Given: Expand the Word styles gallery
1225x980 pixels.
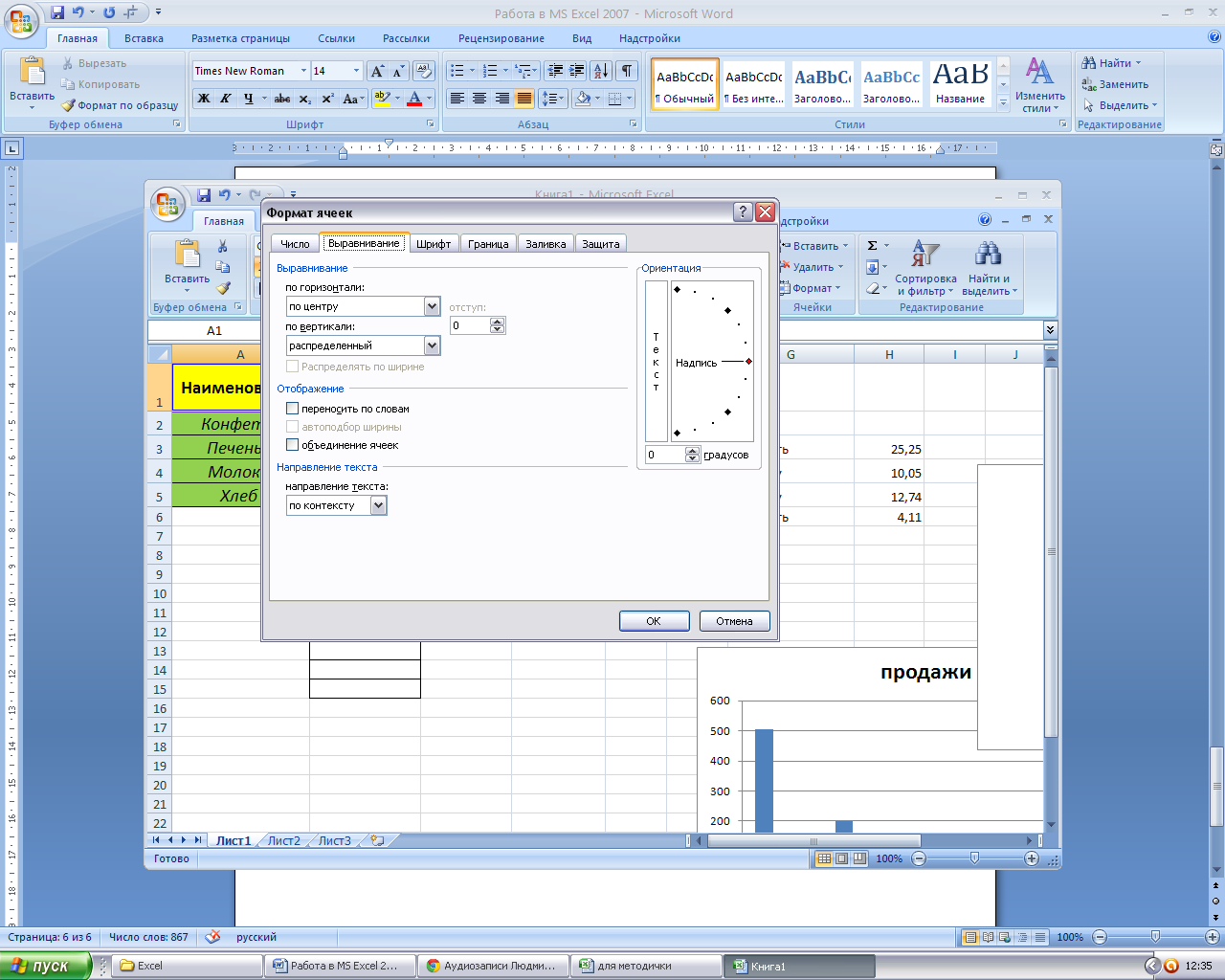Looking at the screenshot, I should 1003,102.
